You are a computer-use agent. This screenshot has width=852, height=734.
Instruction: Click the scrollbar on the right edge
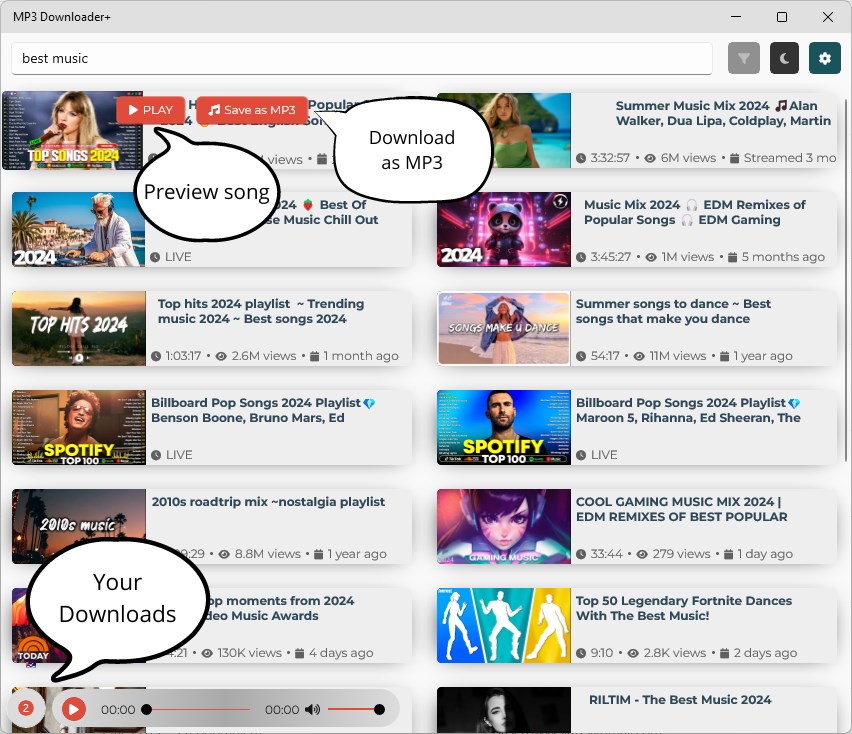coord(845,250)
